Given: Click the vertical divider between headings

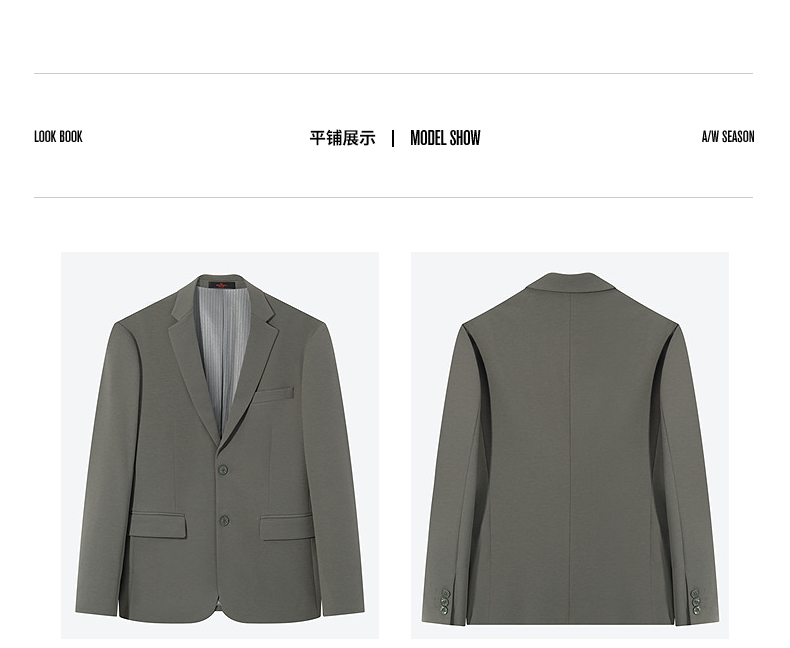Looking at the screenshot, I should pos(393,138).
